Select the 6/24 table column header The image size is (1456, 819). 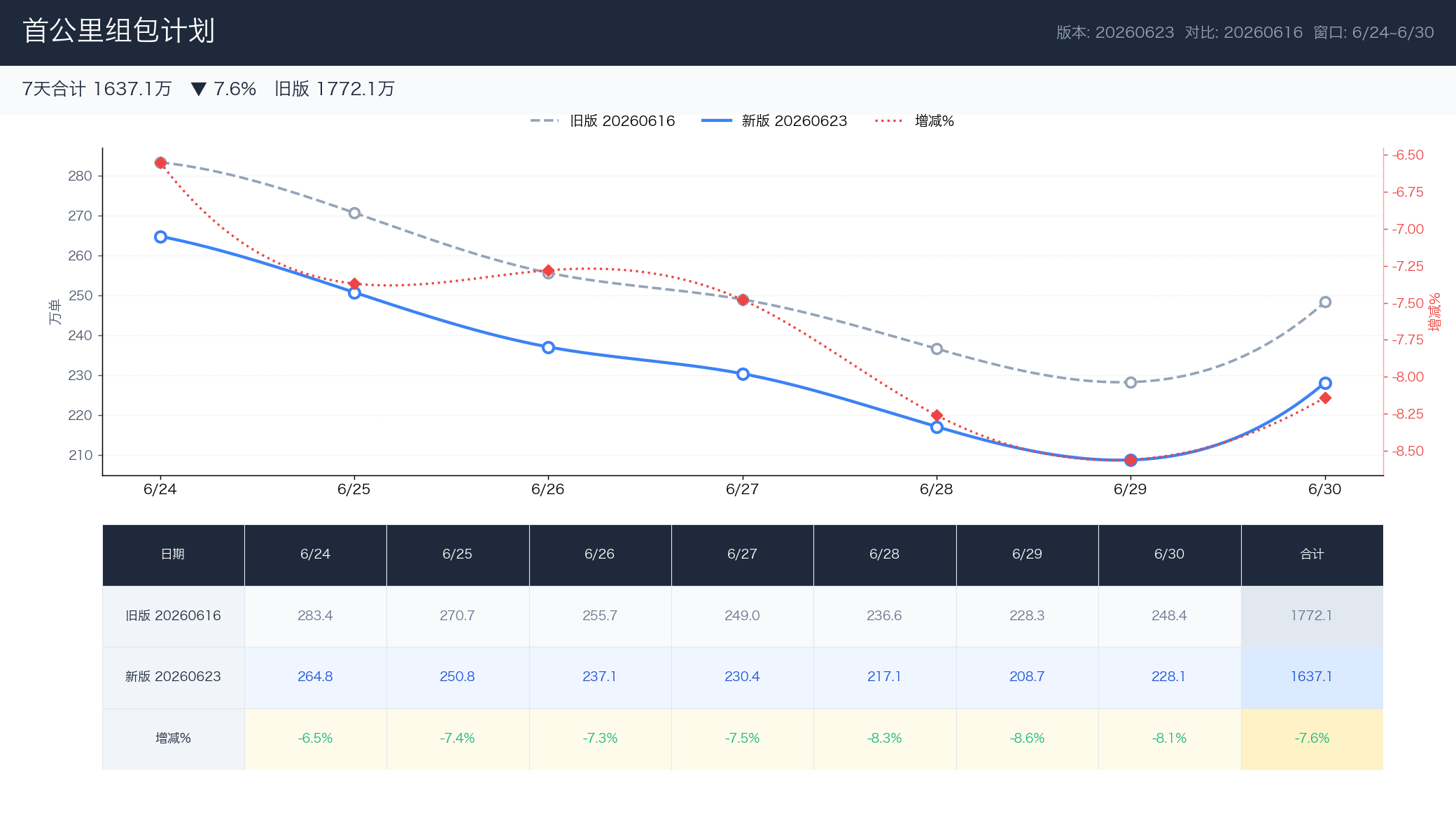tap(315, 554)
